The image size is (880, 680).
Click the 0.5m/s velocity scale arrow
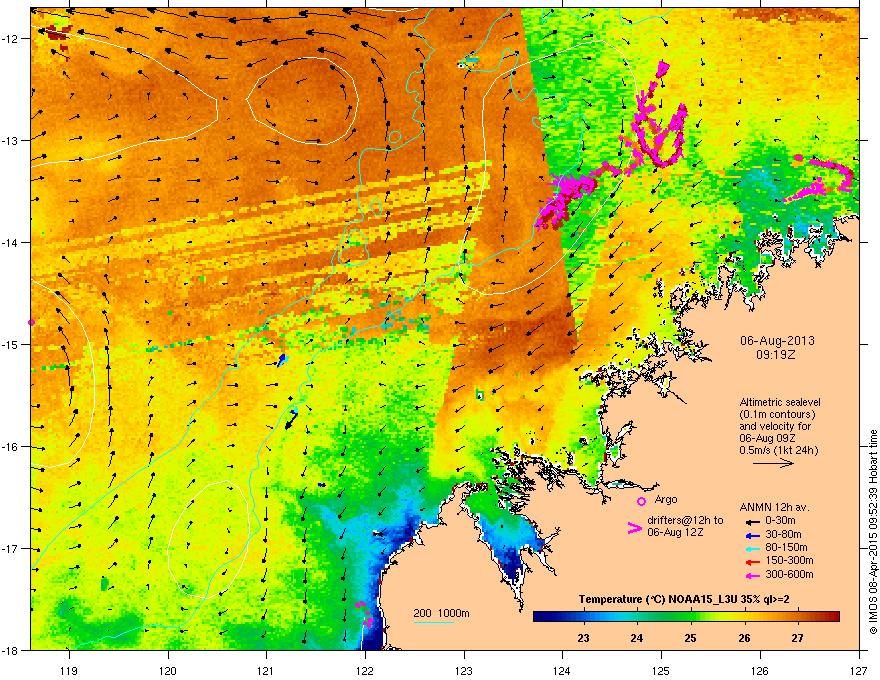[773, 463]
